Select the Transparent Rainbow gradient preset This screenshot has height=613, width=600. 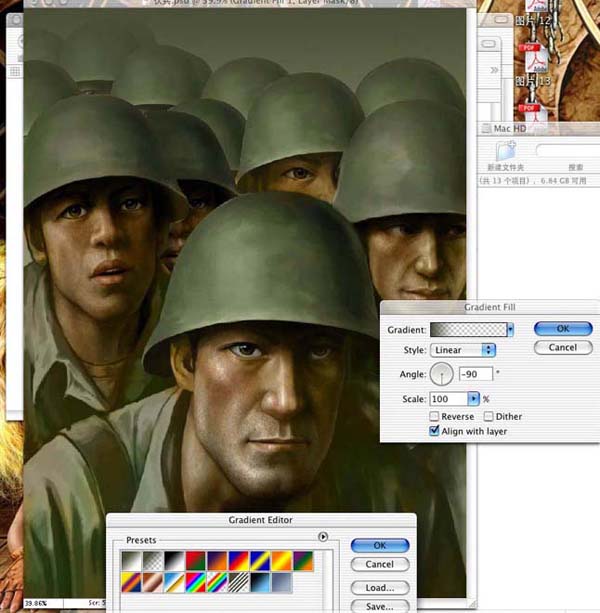click(217, 583)
